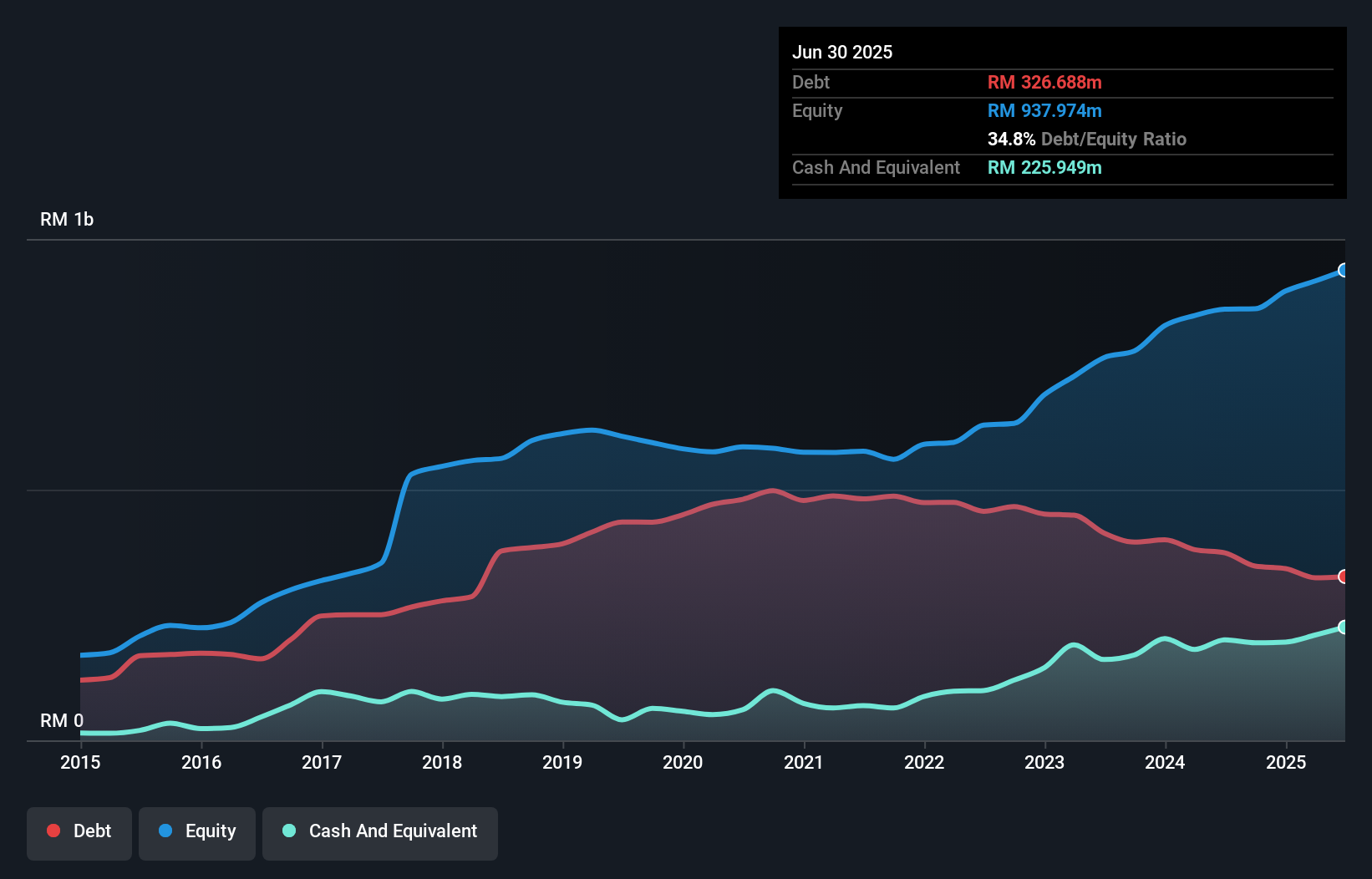The image size is (1372, 879).
Task: Click the RM 1b gridline label
Action: point(68,219)
